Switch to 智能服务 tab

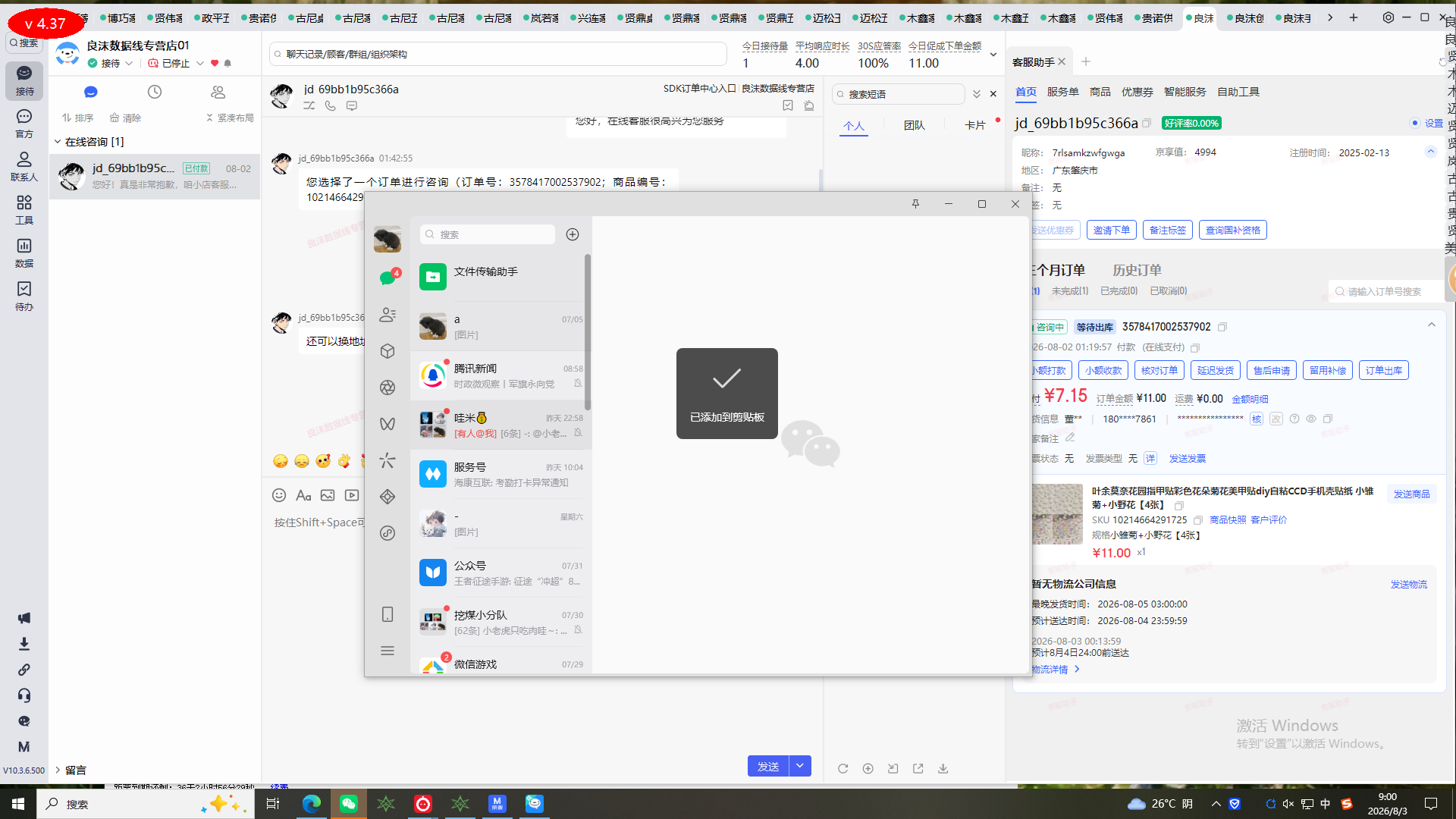pos(1185,92)
